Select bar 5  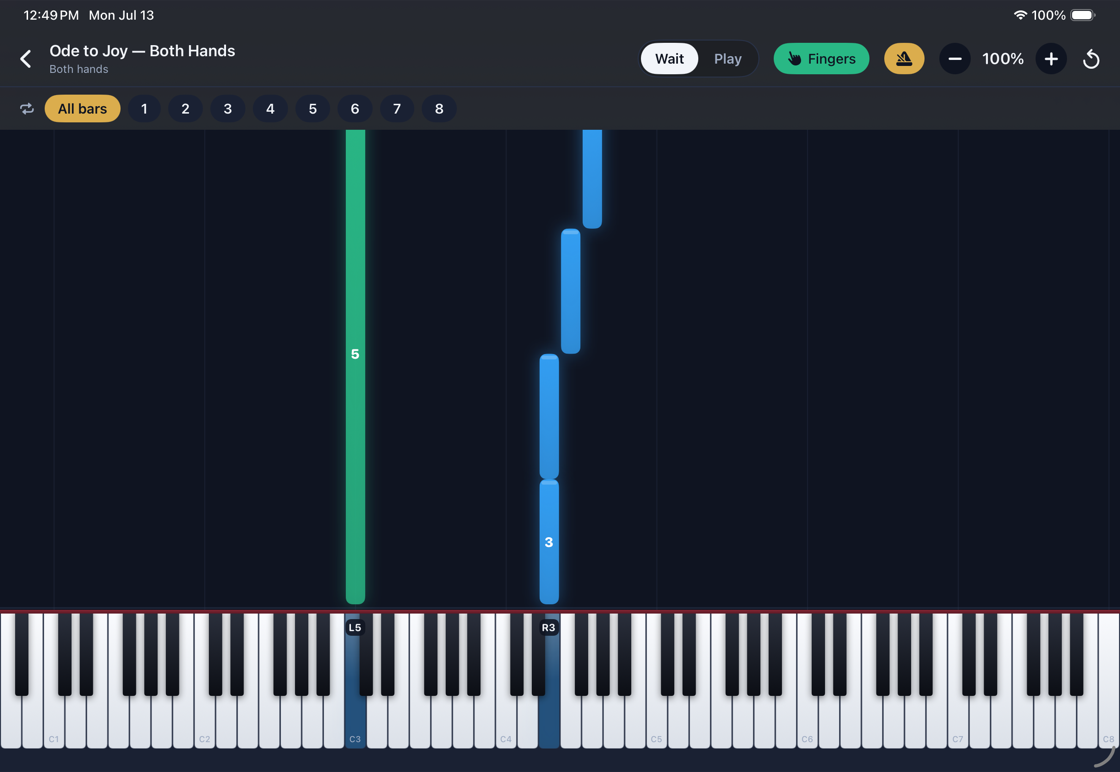pos(313,109)
